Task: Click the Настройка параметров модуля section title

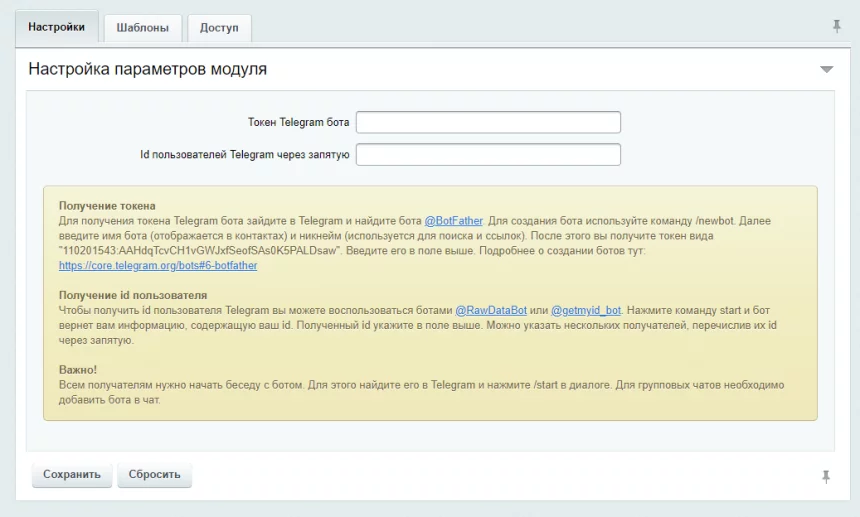Action: [x=147, y=70]
